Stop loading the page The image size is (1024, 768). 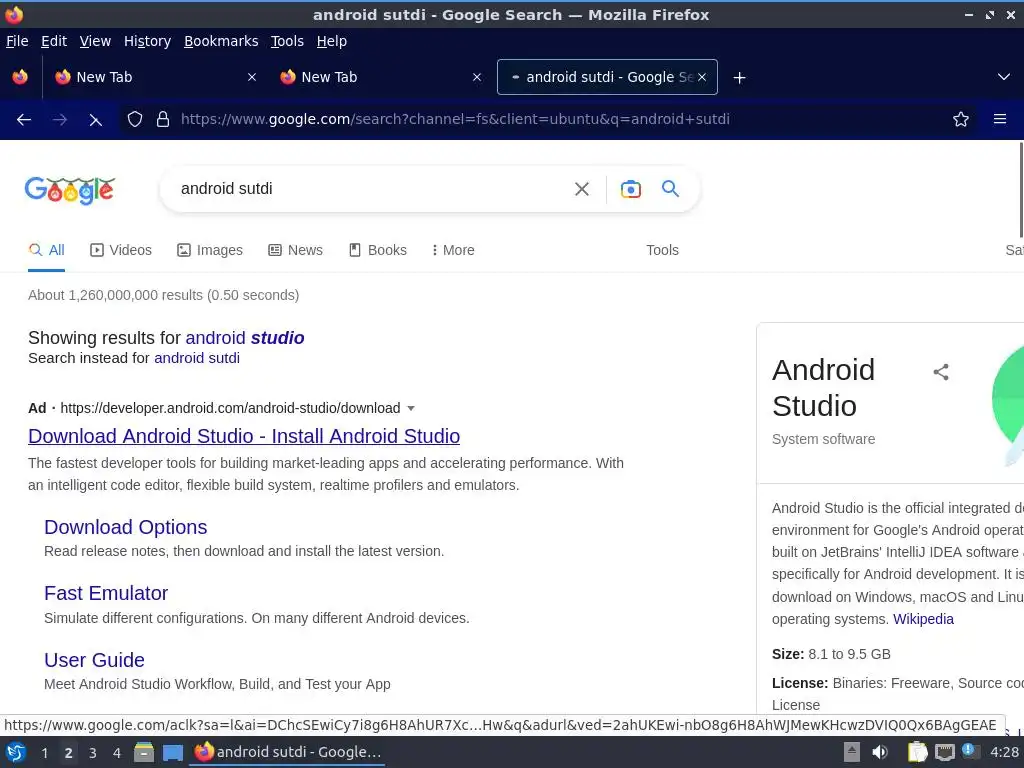pyautogui.click(x=95, y=120)
